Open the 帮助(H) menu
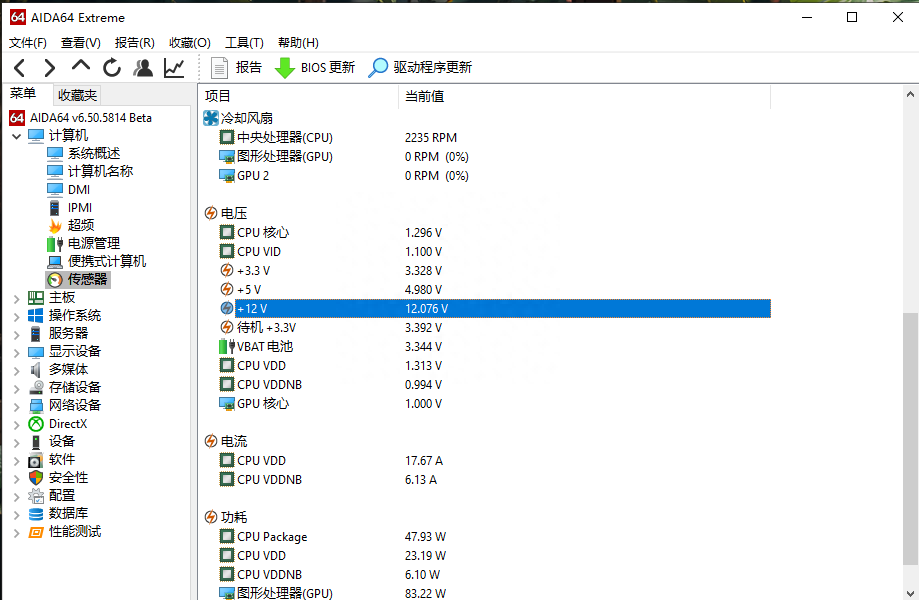Image resolution: width=919 pixels, height=600 pixels. pos(298,43)
